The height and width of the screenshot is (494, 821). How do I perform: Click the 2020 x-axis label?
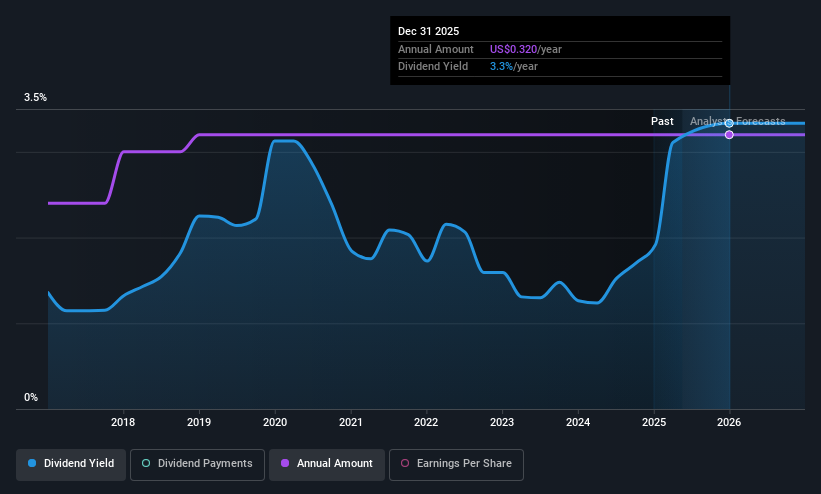click(275, 422)
